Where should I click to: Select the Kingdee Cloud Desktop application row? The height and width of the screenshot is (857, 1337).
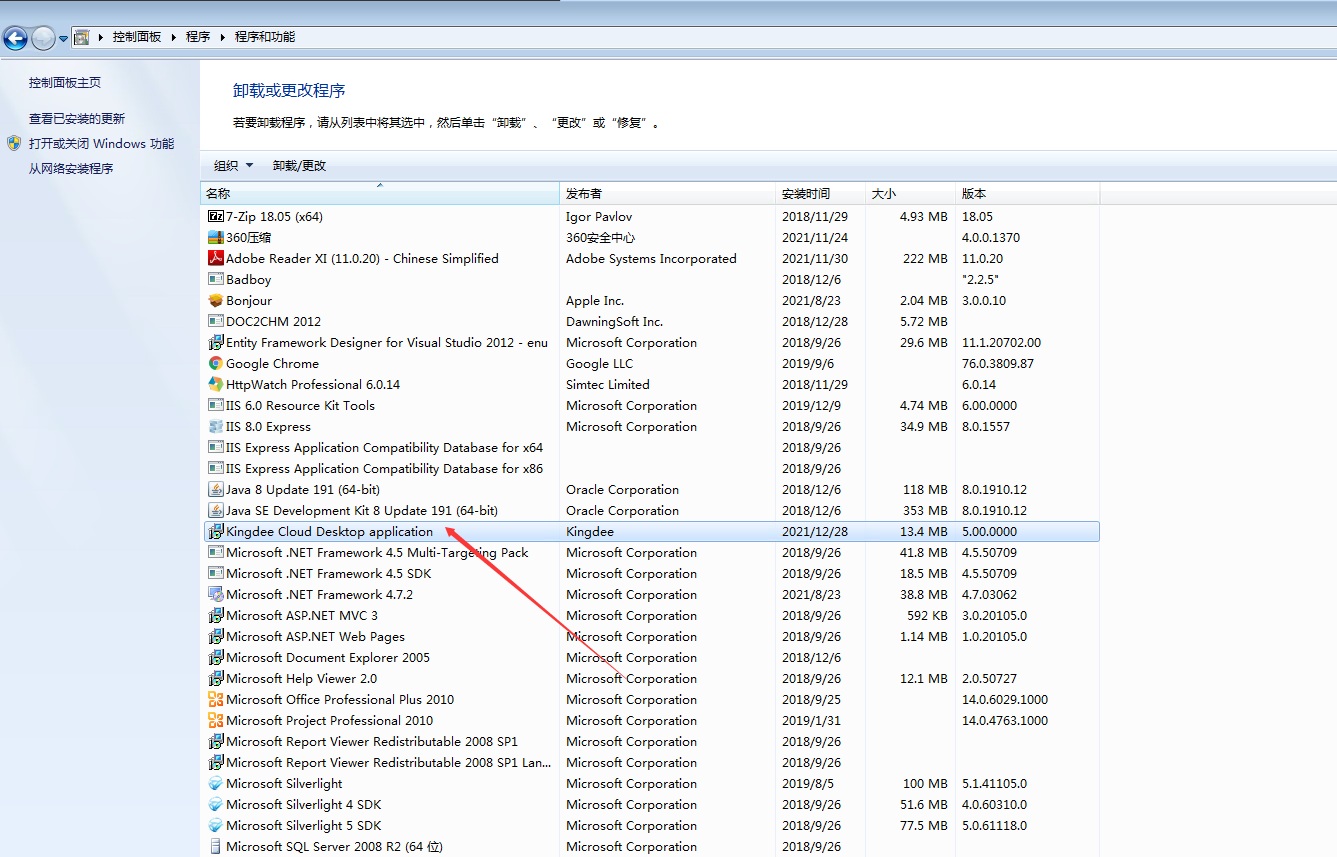pyautogui.click(x=330, y=531)
